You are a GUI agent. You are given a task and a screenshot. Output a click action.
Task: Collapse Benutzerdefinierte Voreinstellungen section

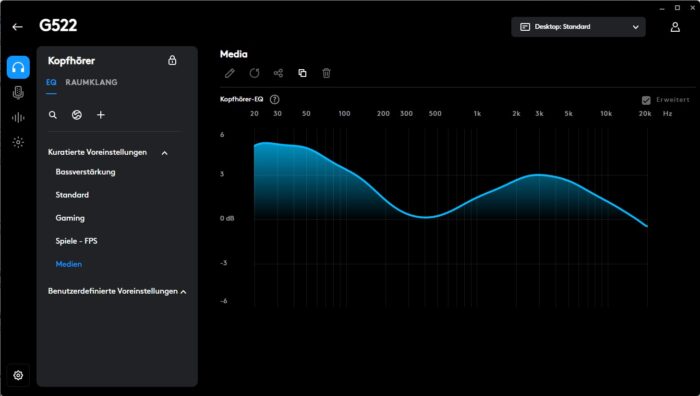(x=183, y=292)
